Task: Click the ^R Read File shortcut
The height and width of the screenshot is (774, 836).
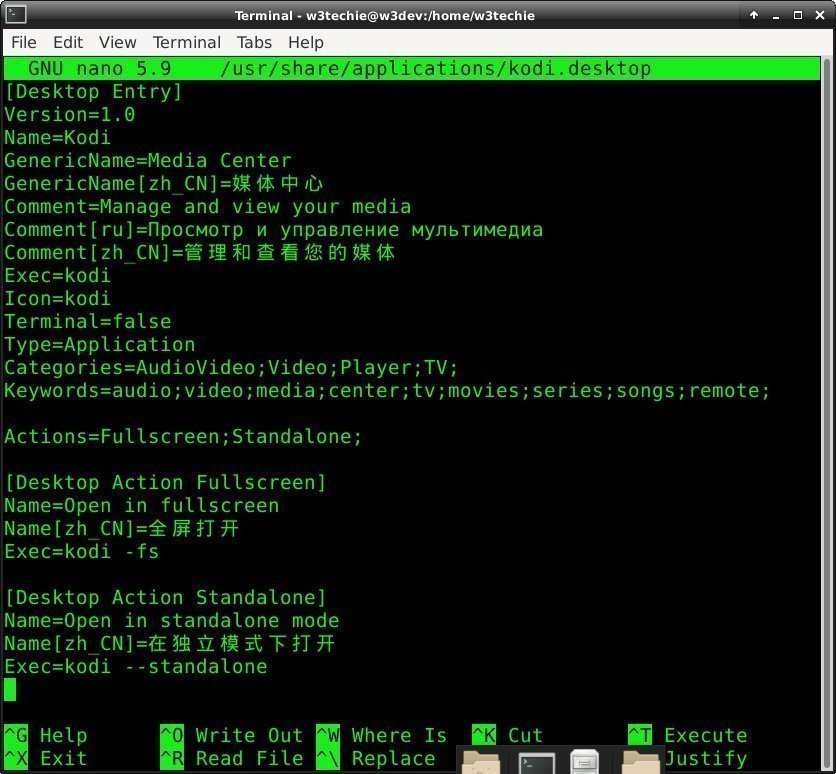Action: click(231, 758)
